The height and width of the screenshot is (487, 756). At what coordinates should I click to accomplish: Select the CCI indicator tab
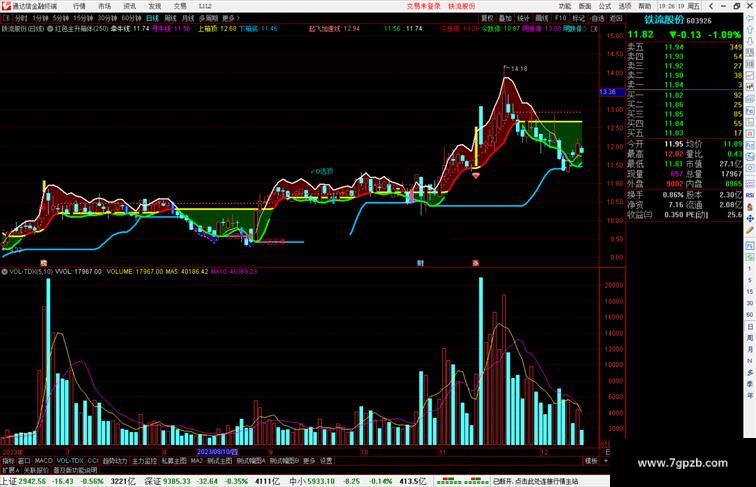coord(93,461)
